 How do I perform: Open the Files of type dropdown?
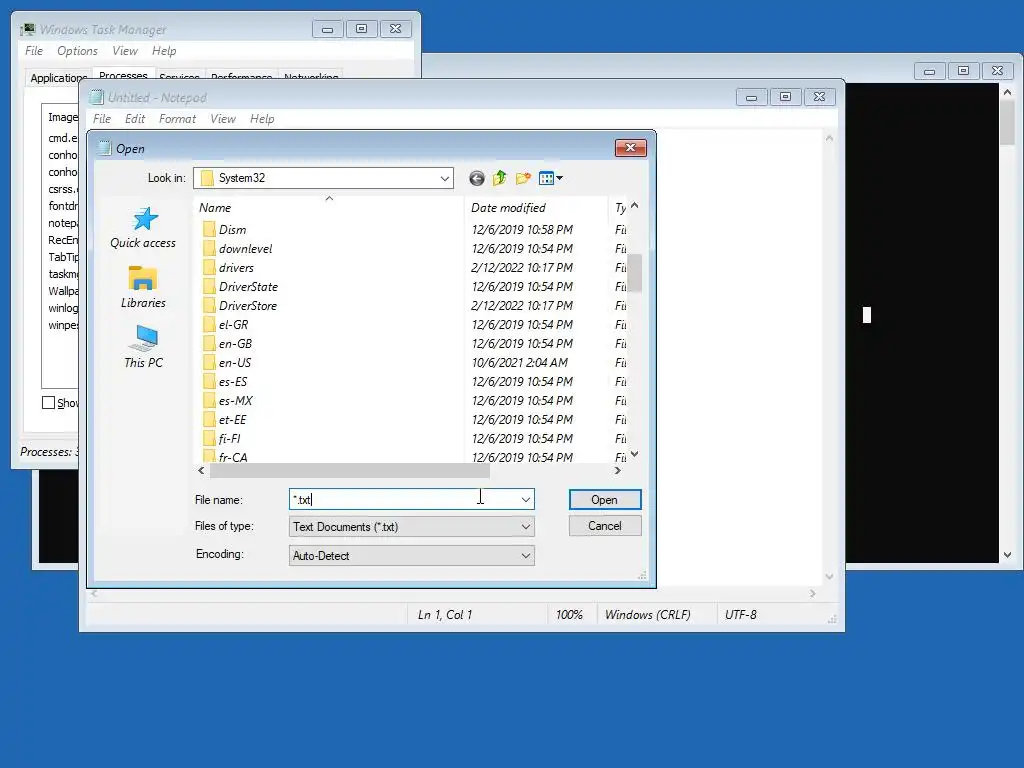(411, 526)
